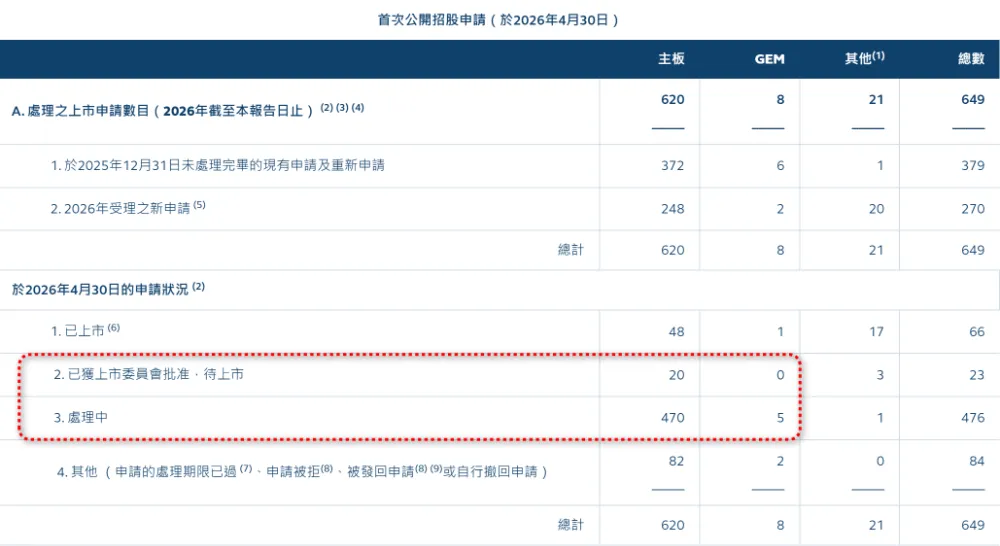Click GEM value 2 in row 4. 其他

780,461
